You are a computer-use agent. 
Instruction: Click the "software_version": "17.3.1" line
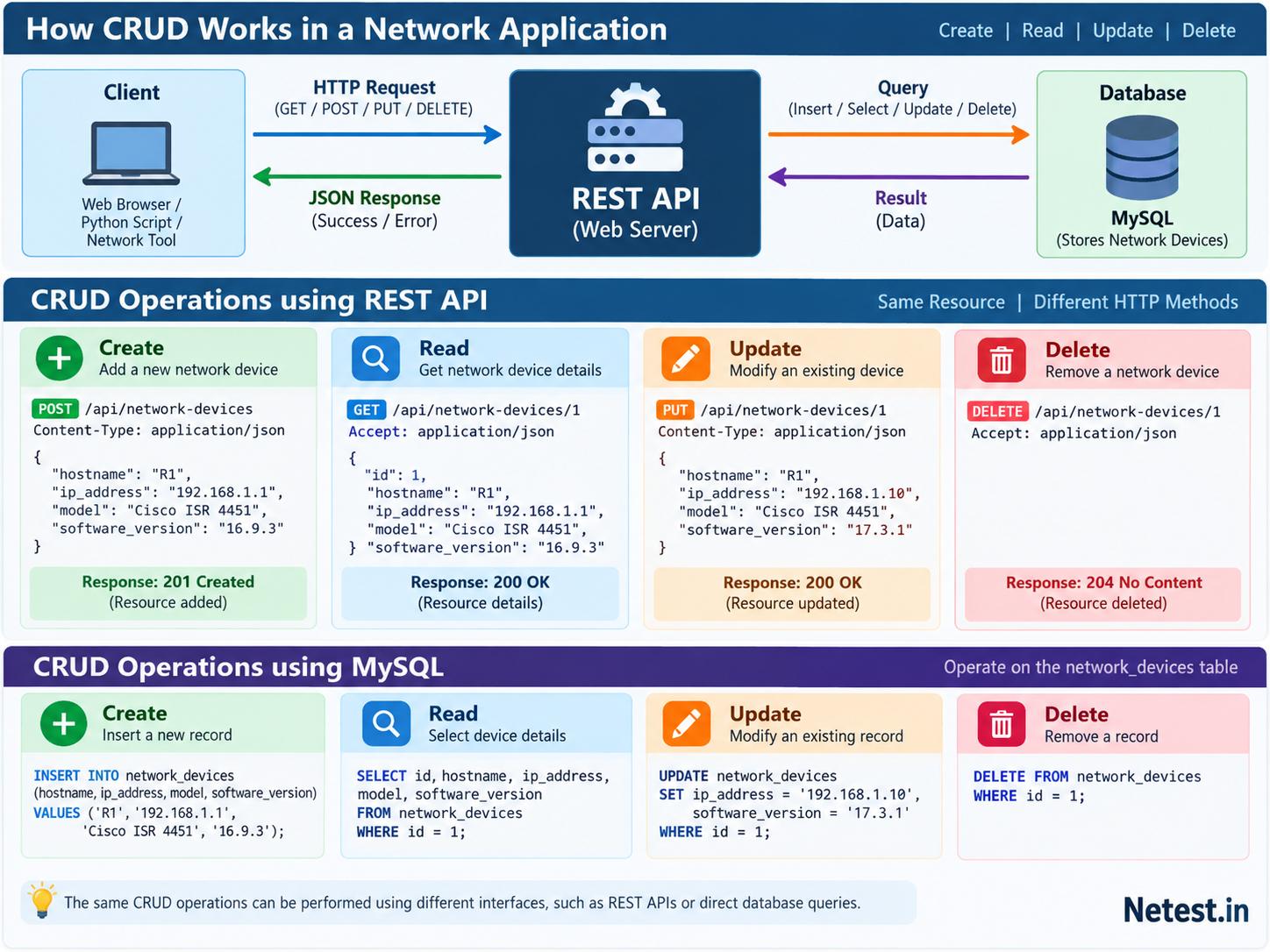[x=796, y=529]
